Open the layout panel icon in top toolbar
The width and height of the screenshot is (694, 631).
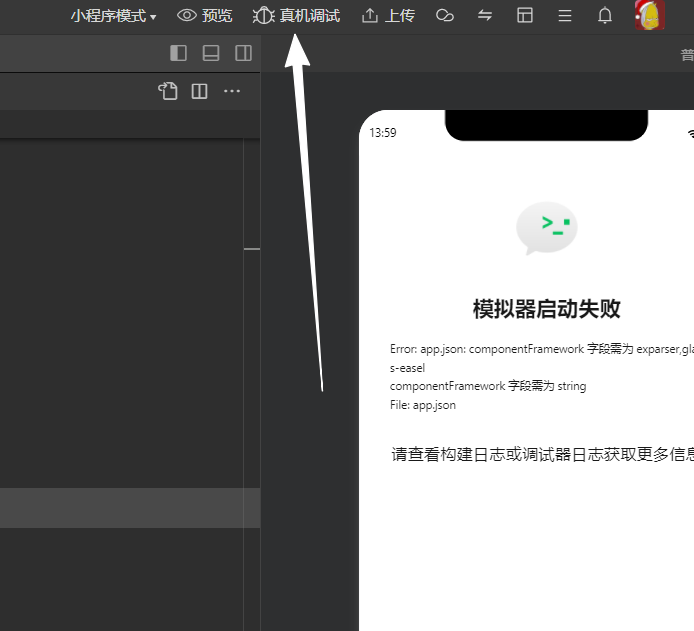(x=525, y=15)
